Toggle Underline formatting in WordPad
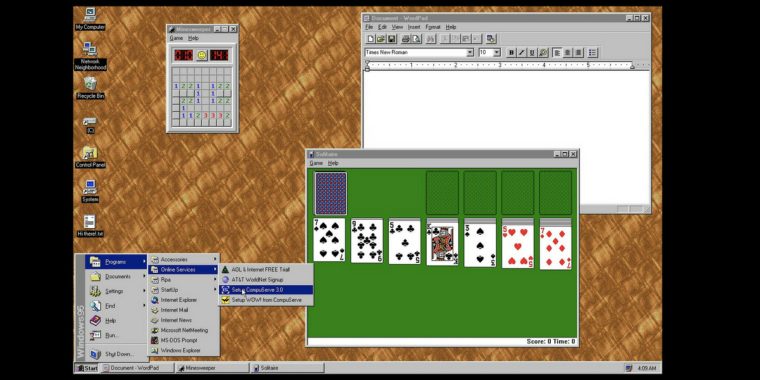Viewport: 760px width, 380px height. [532, 52]
